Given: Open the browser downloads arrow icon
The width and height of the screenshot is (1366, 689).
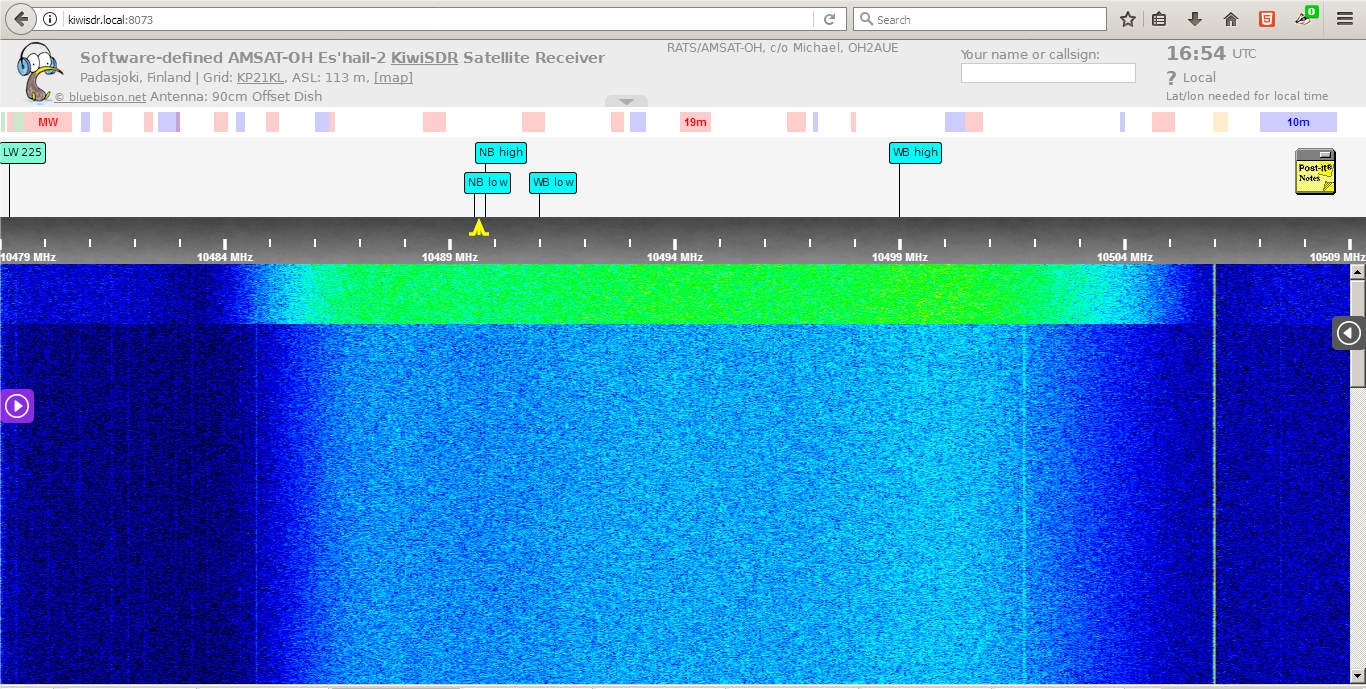Looking at the screenshot, I should pyautogui.click(x=1195, y=19).
